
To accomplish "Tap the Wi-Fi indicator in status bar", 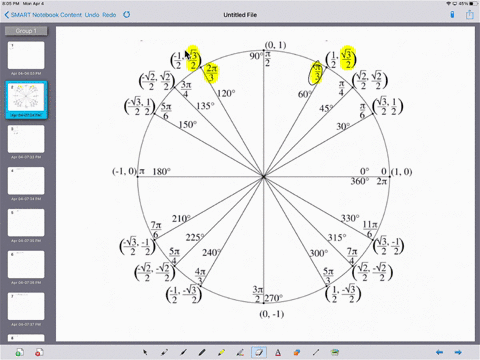I will coord(448,3).
